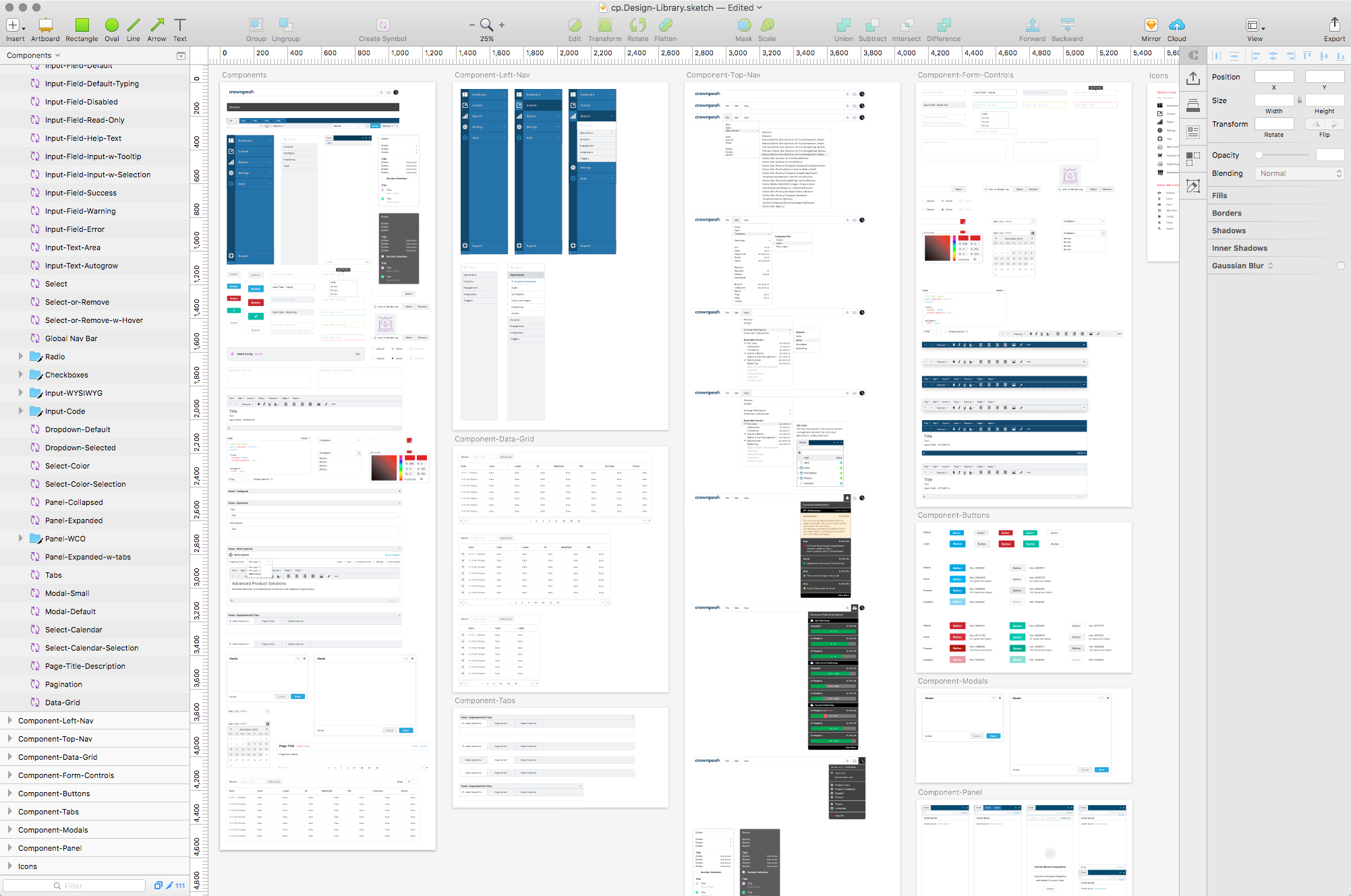Click the Mirror toolbar icon
1351x896 pixels.
point(1151,26)
